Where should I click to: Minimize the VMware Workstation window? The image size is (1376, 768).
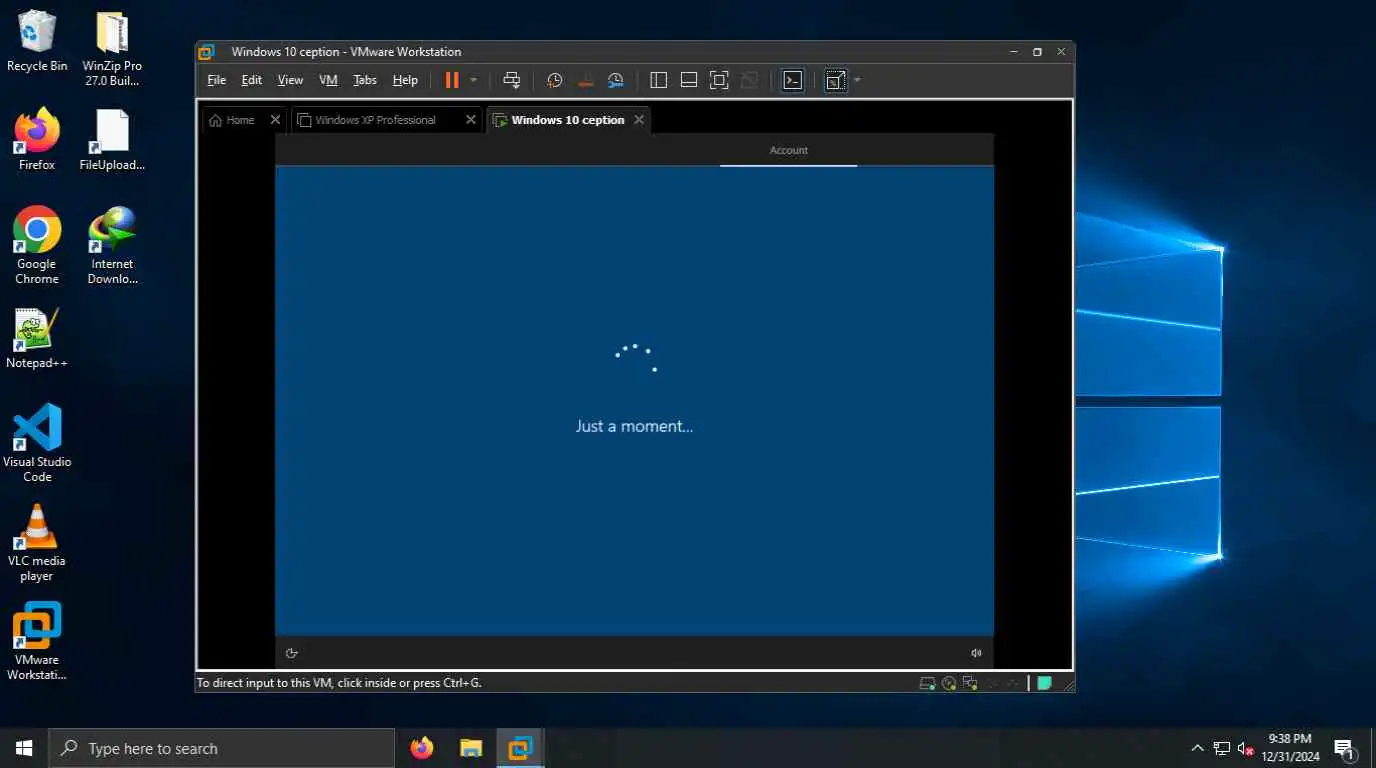tap(1014, 52)
